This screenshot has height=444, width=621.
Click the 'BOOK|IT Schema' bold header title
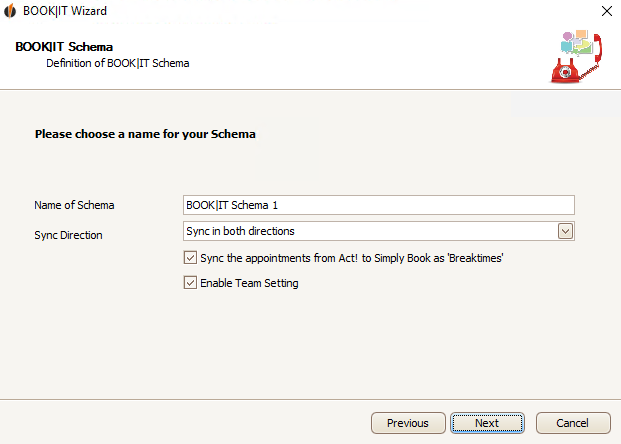[64, 47]
